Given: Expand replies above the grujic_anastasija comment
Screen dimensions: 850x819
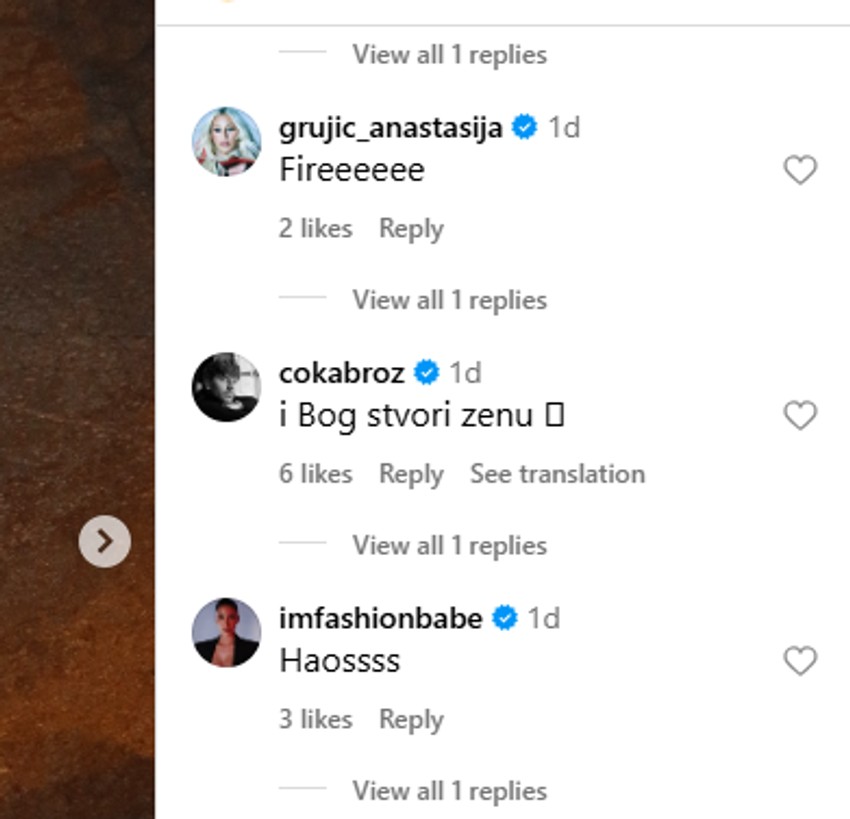Looking at the screenshot, I should click(x=449, y=54).
